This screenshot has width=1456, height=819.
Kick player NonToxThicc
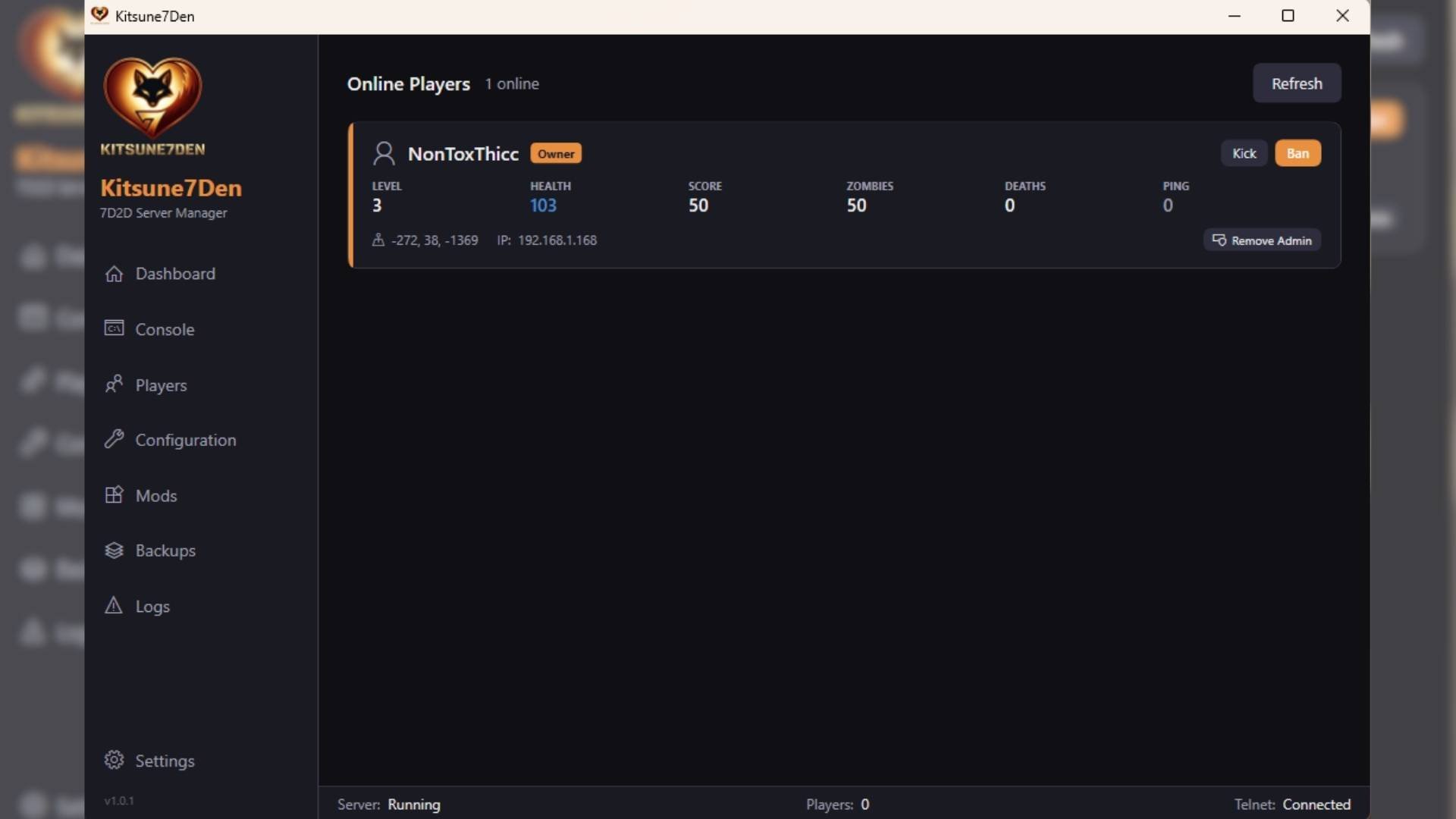coord(1244,153)
